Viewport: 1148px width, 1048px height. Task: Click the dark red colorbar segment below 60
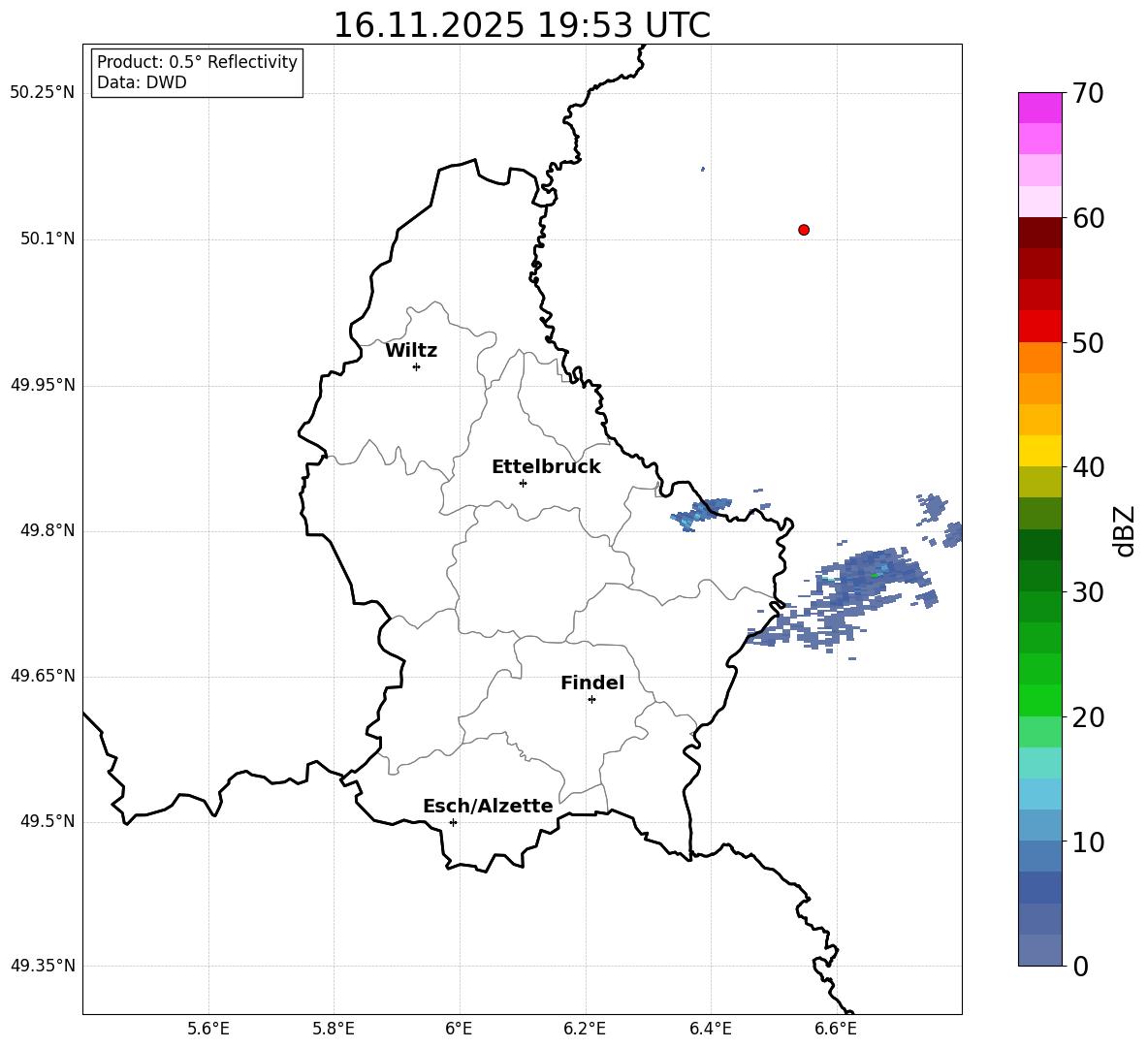click(1039, 233)
